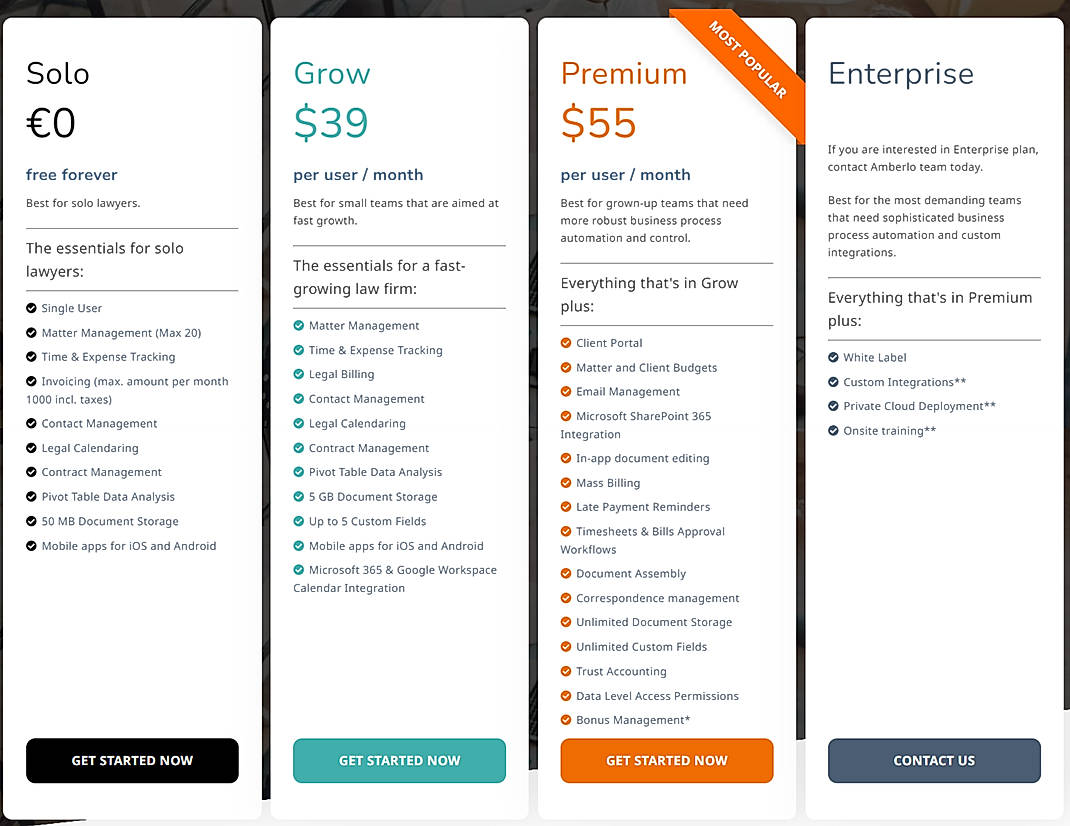Click GET STARTED NOW under the Premium plan

[x=666, y=760]
